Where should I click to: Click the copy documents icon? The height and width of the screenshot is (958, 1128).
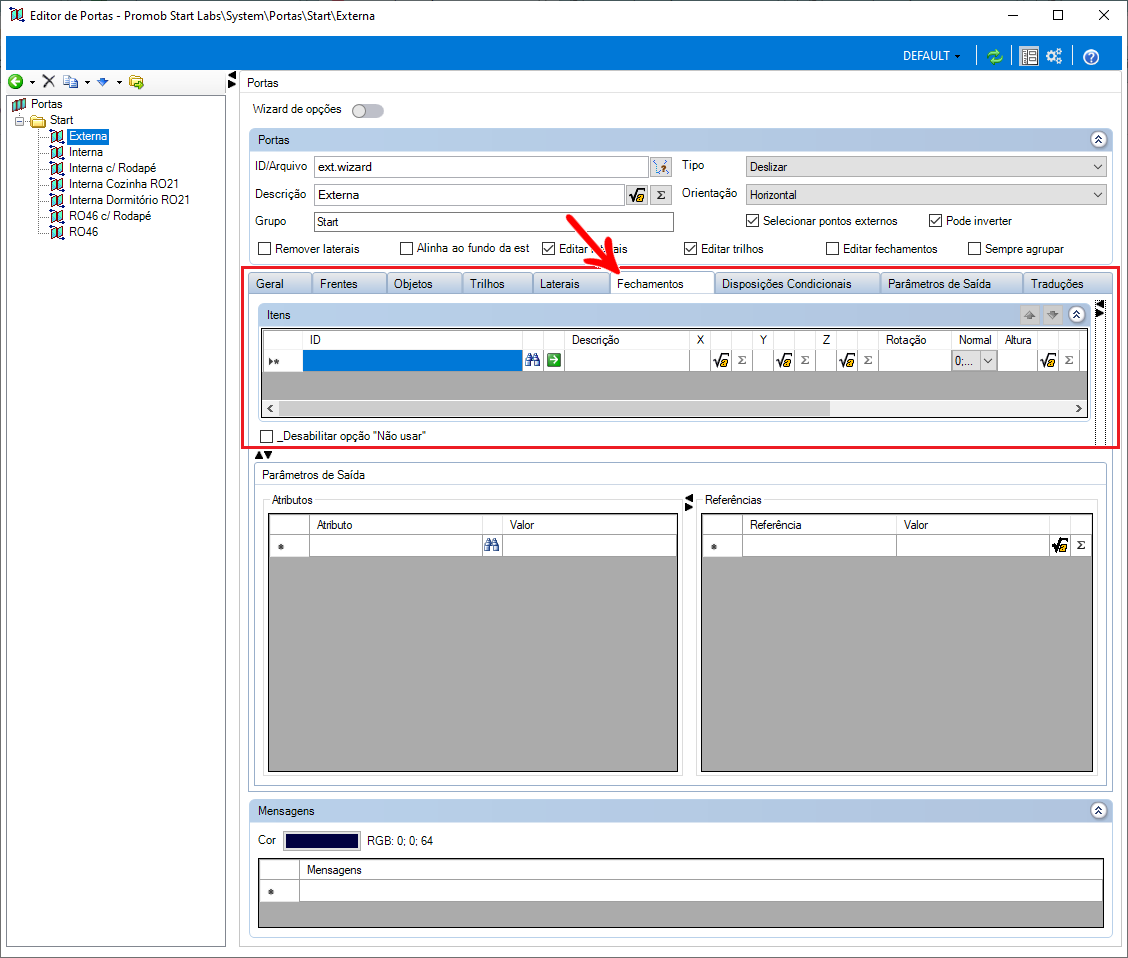(70, 82)
